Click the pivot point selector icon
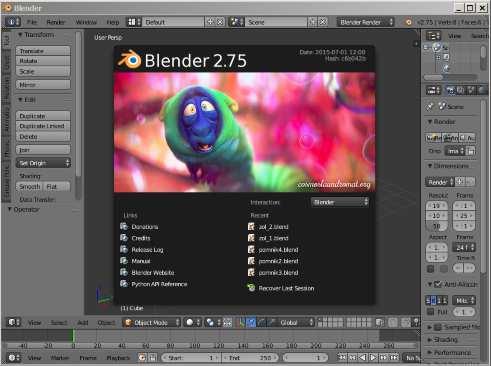The image size is (491, 366). [x=213, y=322]
